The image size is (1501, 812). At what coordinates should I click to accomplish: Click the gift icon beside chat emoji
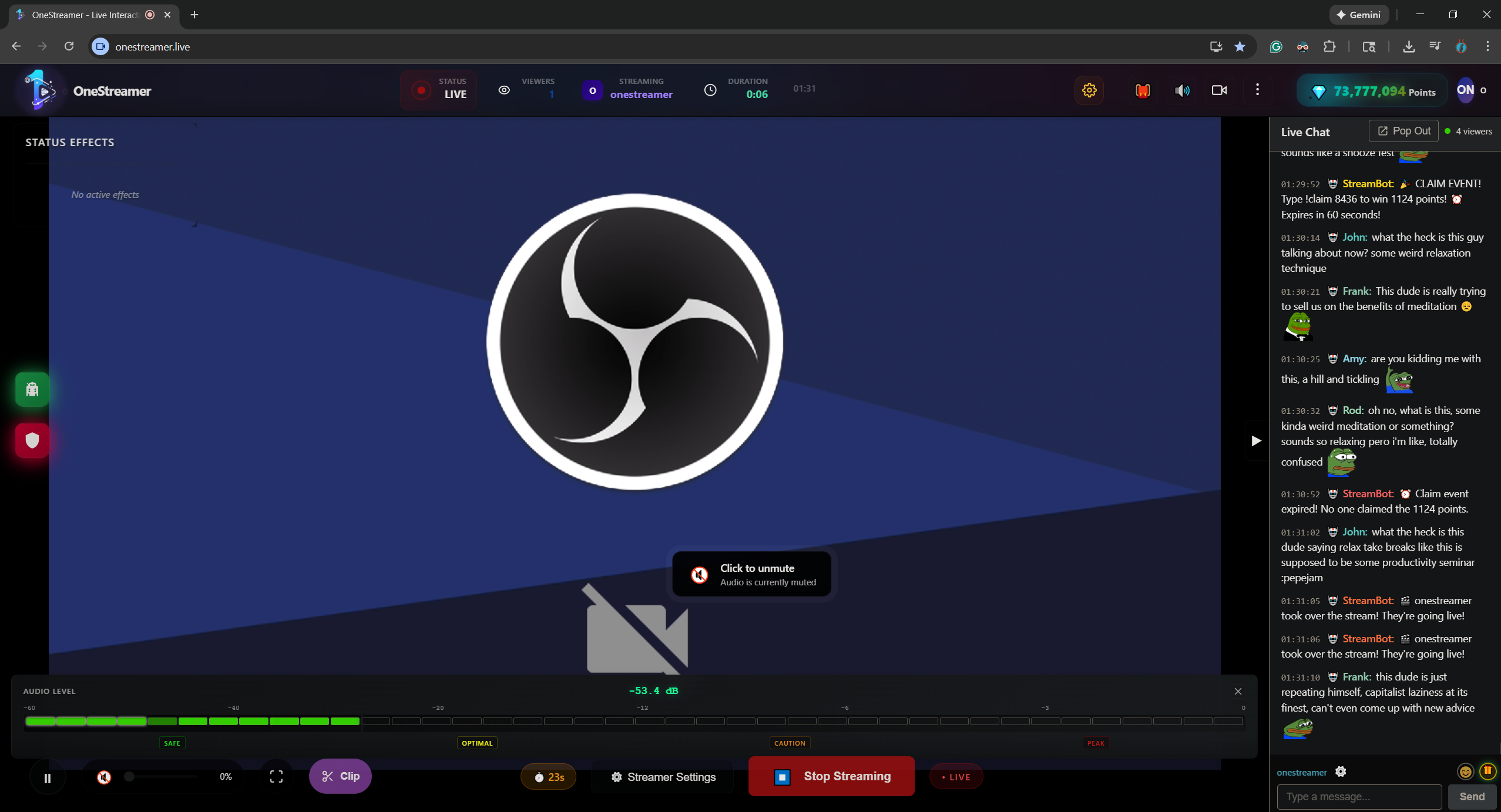click(1487, 771)
